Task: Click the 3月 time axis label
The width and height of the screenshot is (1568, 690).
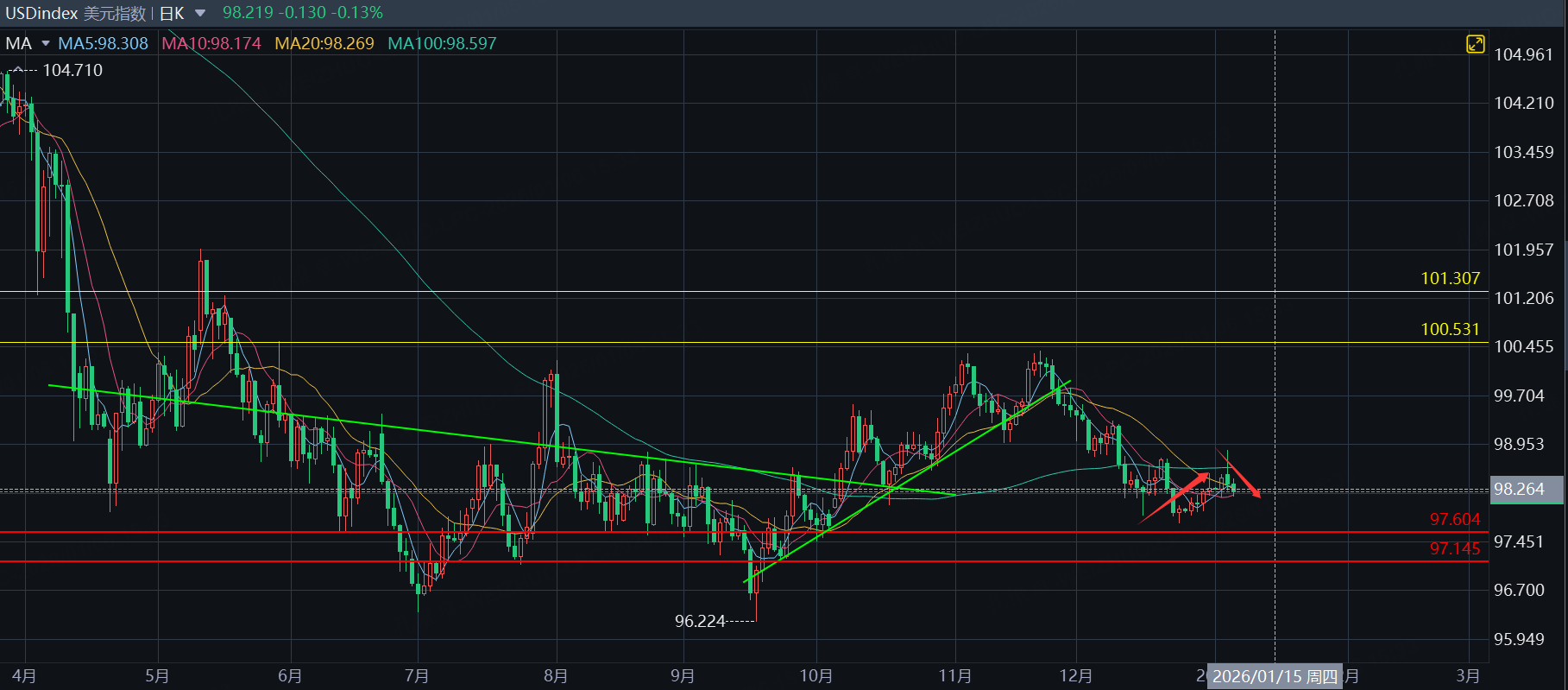Action: pos(1468,676)
